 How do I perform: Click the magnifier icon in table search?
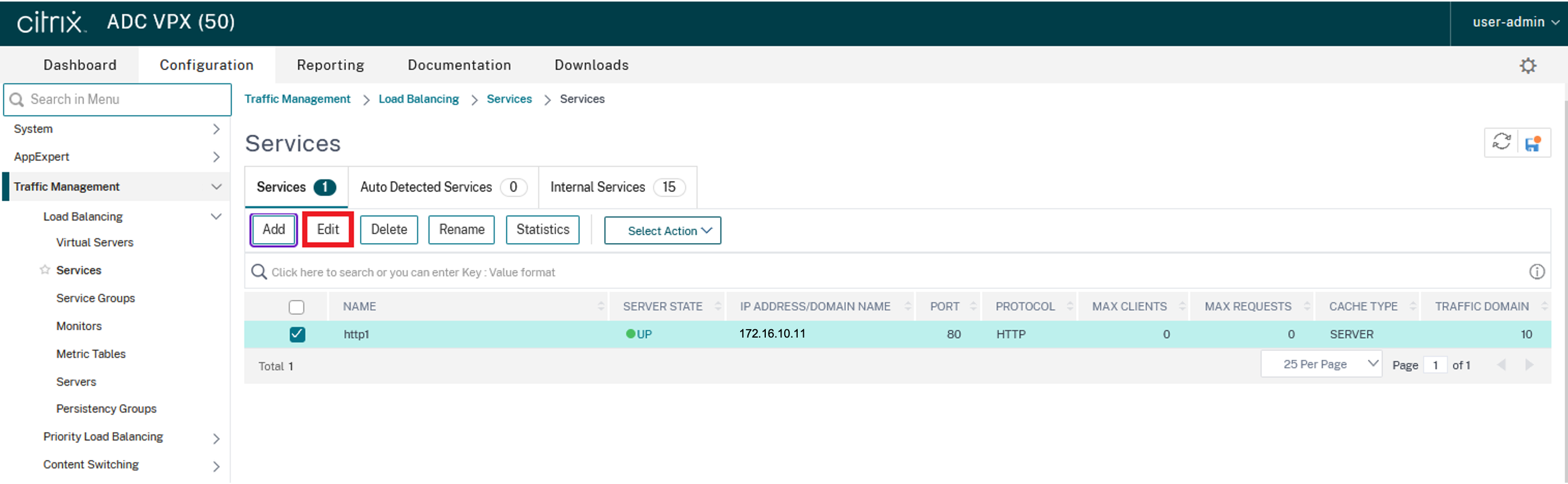point(259,272)
